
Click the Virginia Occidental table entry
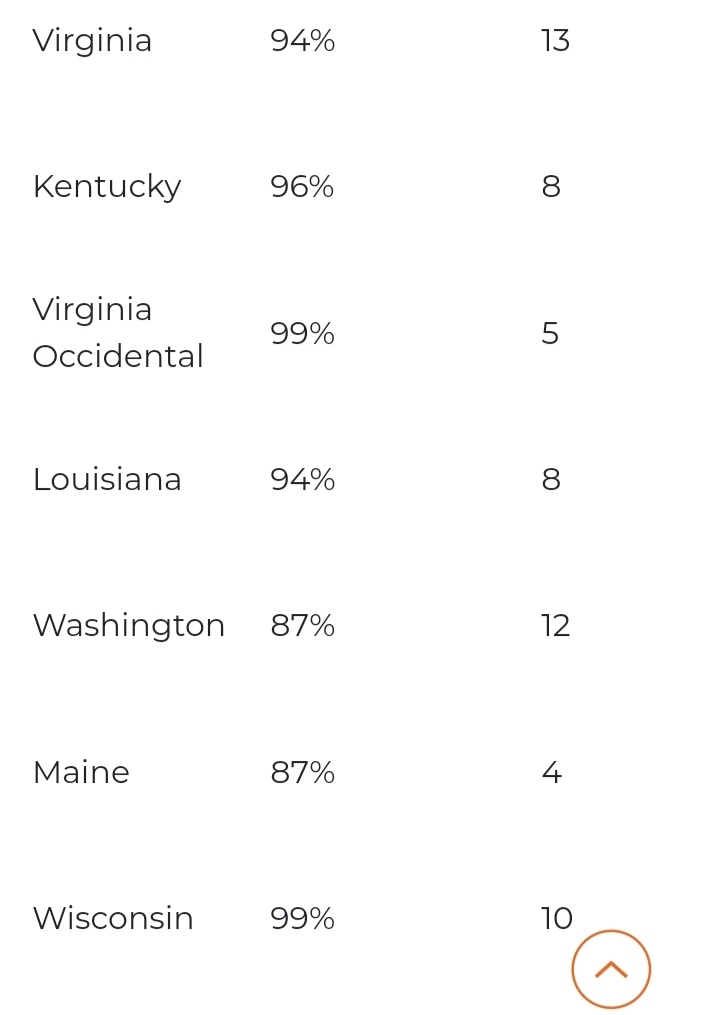[118, 333]
